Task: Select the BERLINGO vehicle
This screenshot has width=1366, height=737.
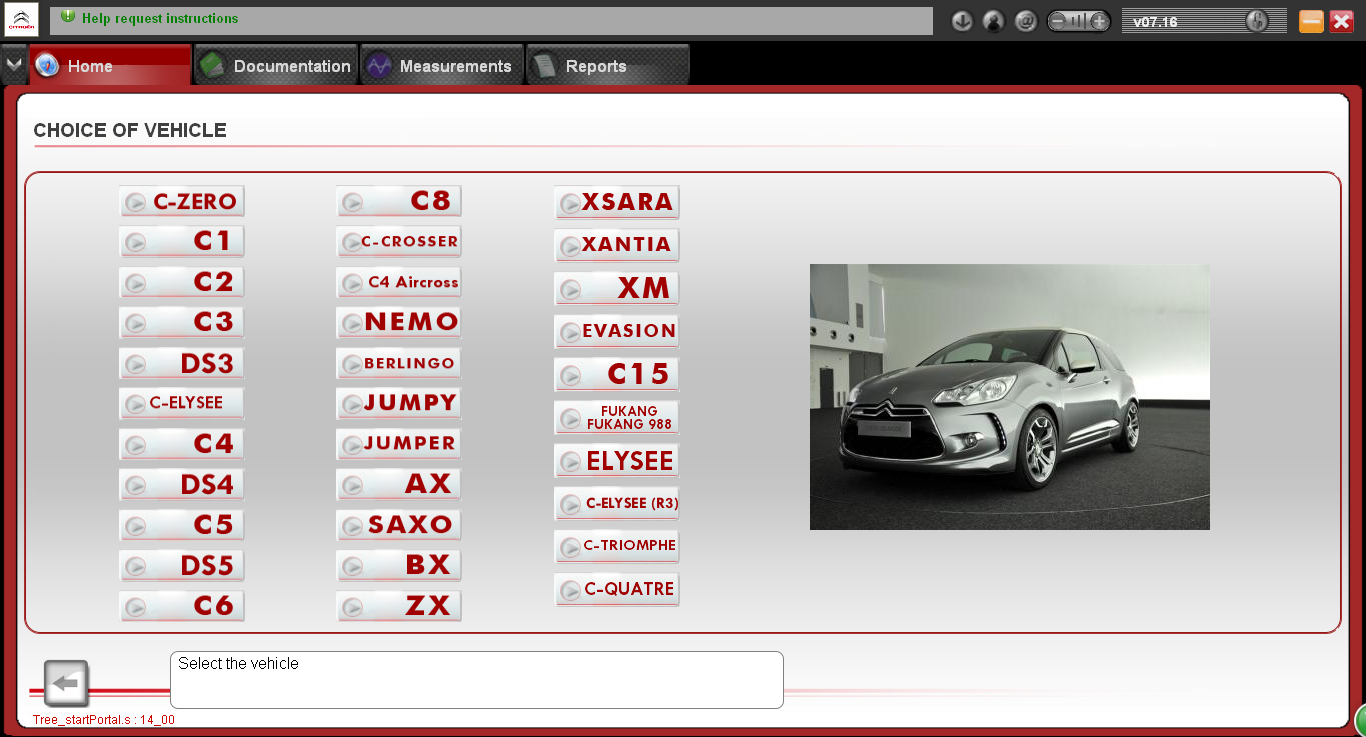Action: pyautogui.click(x=399, y=364)
